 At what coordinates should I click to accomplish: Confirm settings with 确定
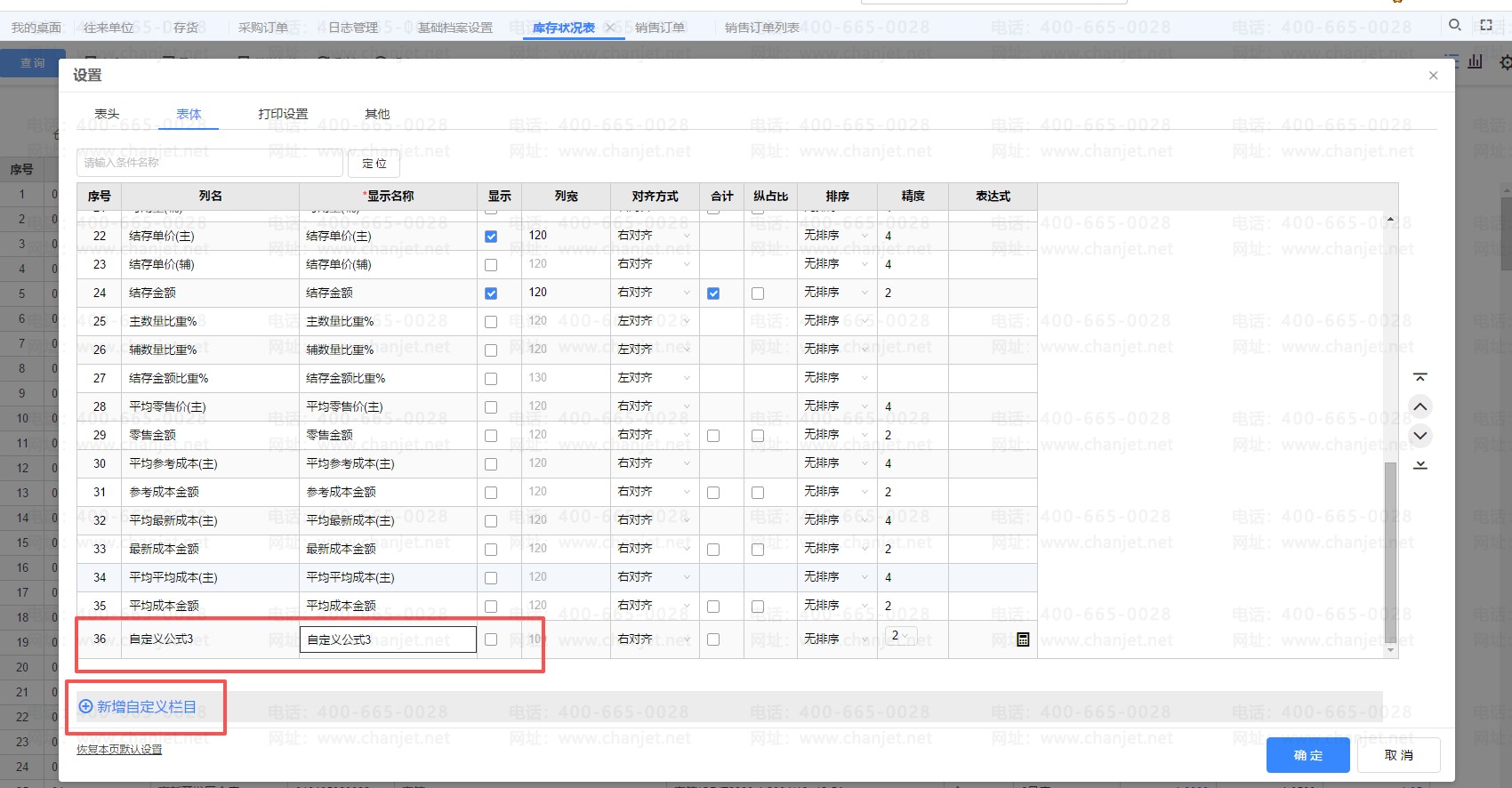coord(1308,755)
